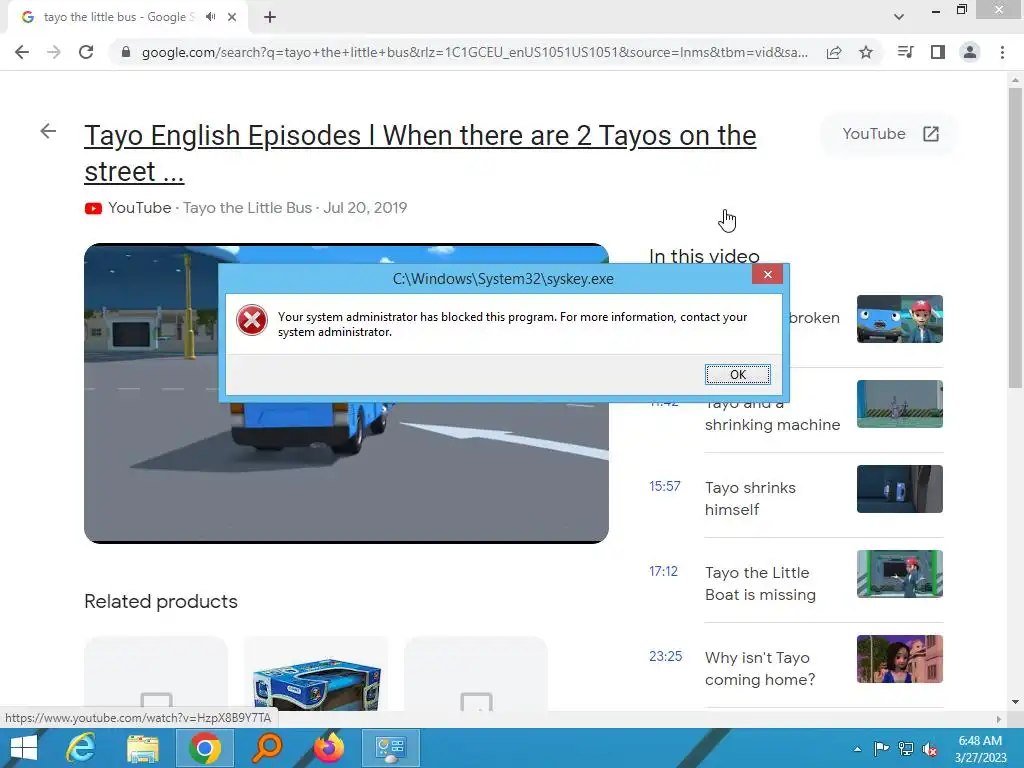Toggle the Chrome side panel icon
Image resolution: width=1024 pixels, height=768 pixels.
[x=938, y=52]
